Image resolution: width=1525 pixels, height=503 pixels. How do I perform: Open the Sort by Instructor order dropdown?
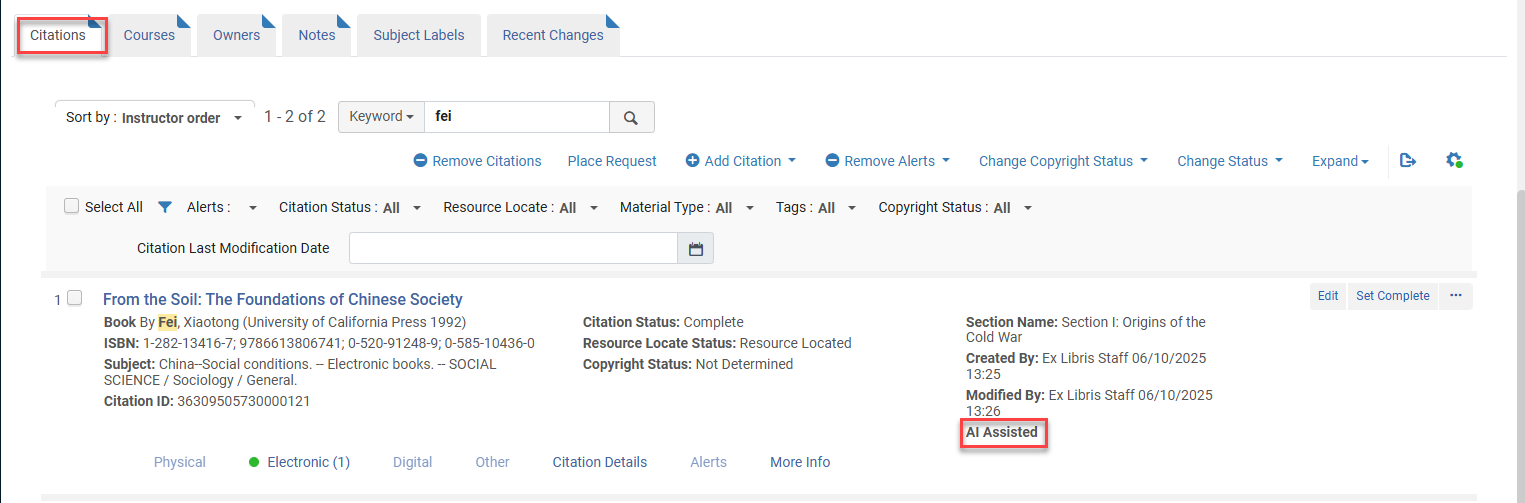tap(155, 117)
